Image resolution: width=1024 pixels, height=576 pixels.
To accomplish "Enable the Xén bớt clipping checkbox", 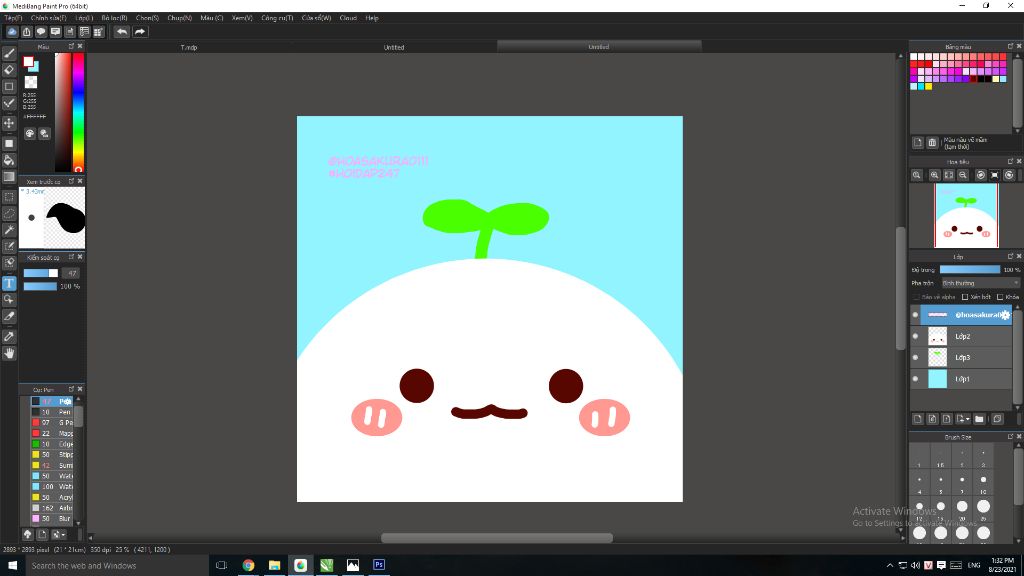I will (965, 297).
